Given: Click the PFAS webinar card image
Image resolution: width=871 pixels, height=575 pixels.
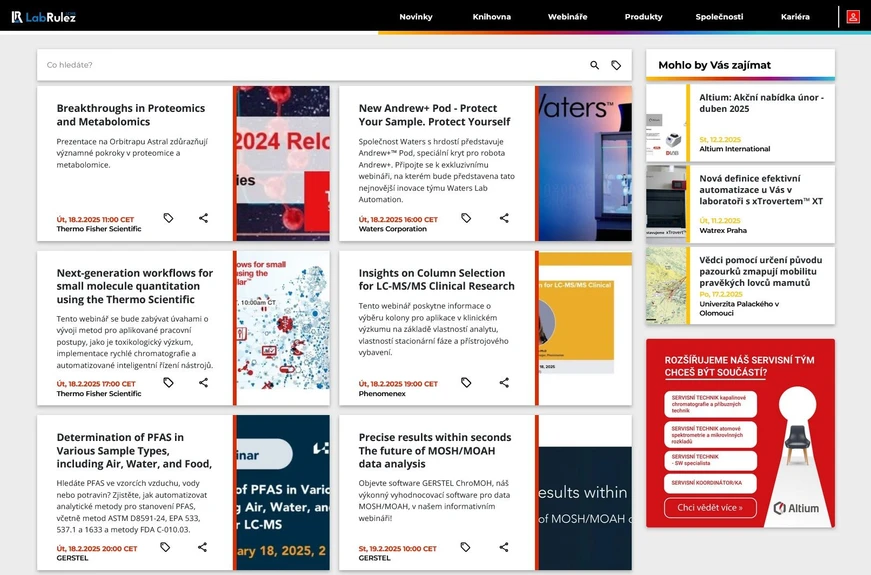Looking at the screenshot, I should (283, 492).
